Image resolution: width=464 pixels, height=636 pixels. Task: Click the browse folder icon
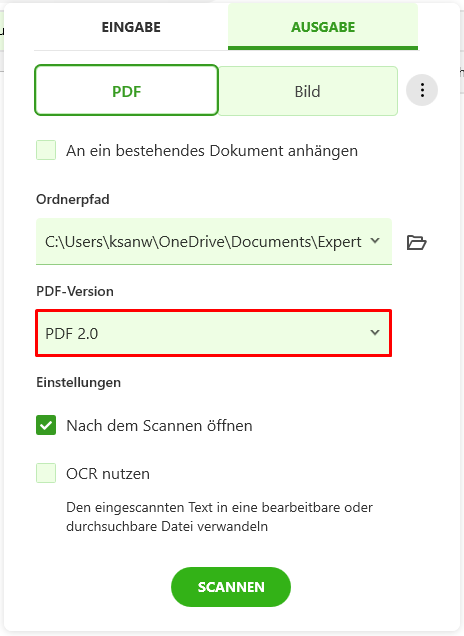(x=416, y=242)
